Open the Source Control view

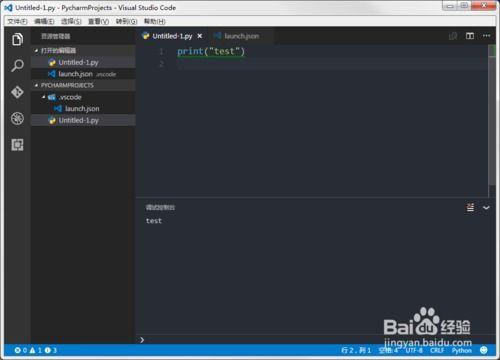[17, 92]
